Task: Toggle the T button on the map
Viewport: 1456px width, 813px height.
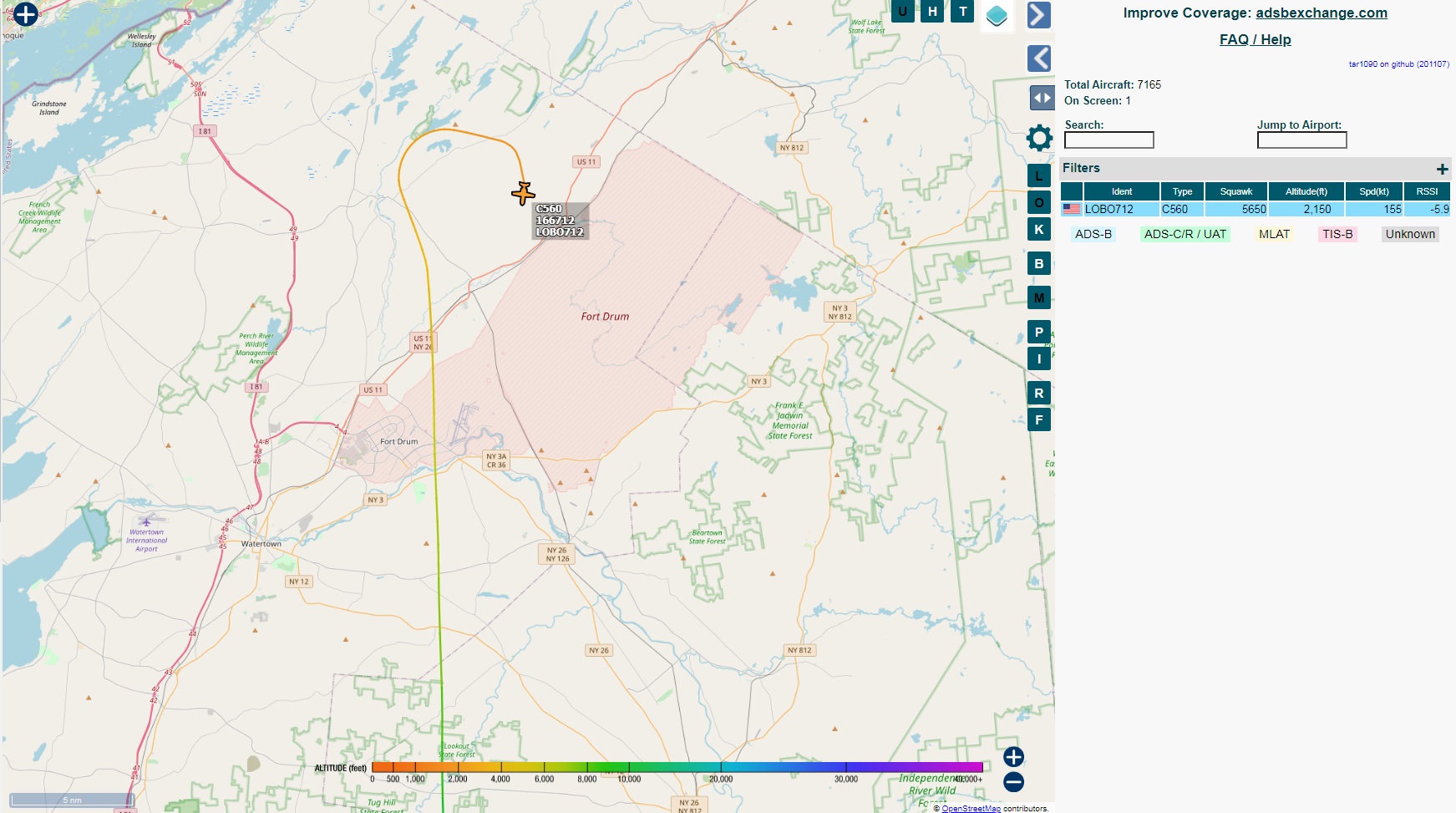Action: [x=963, y=11]
